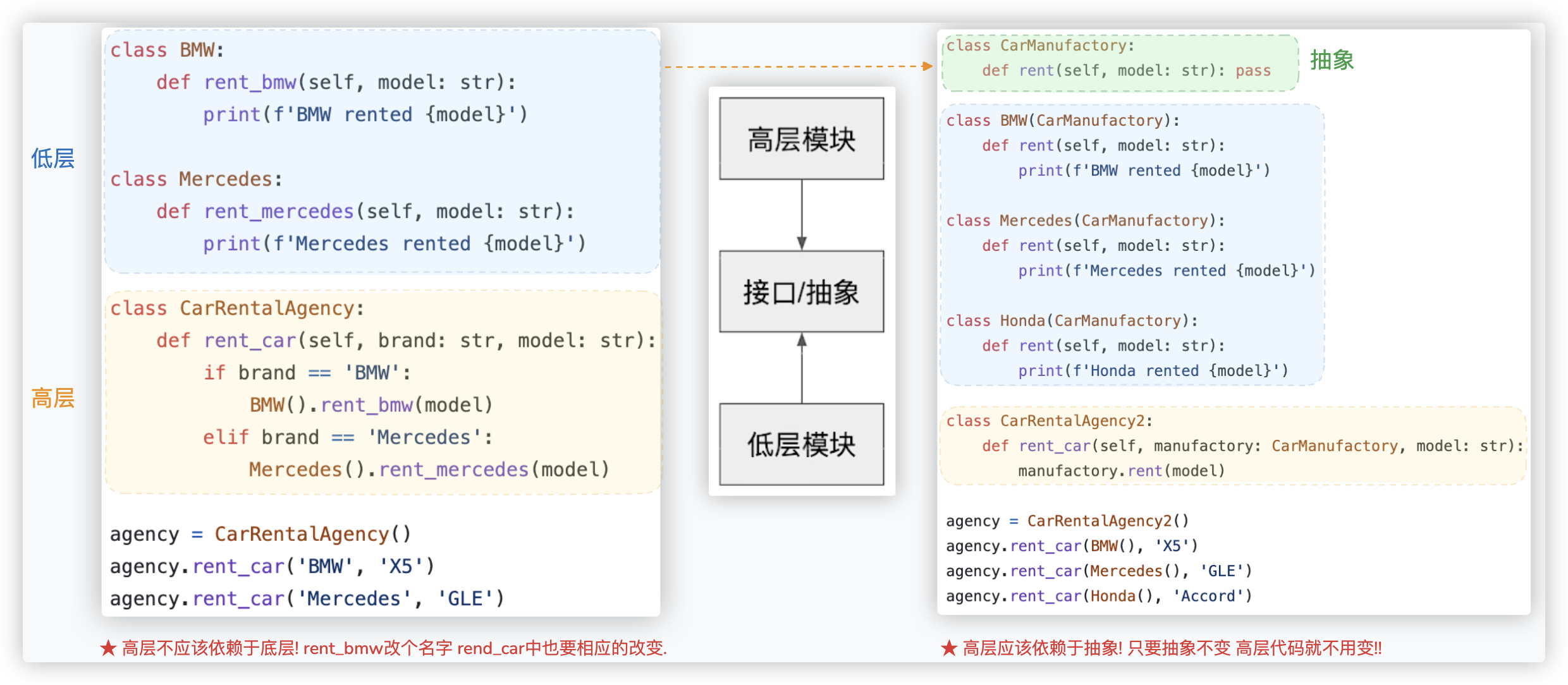Click agency.rent_car('BMW', 'X5') line
The height and width of the screenshot is (685, 1568).
click(272, 566)
